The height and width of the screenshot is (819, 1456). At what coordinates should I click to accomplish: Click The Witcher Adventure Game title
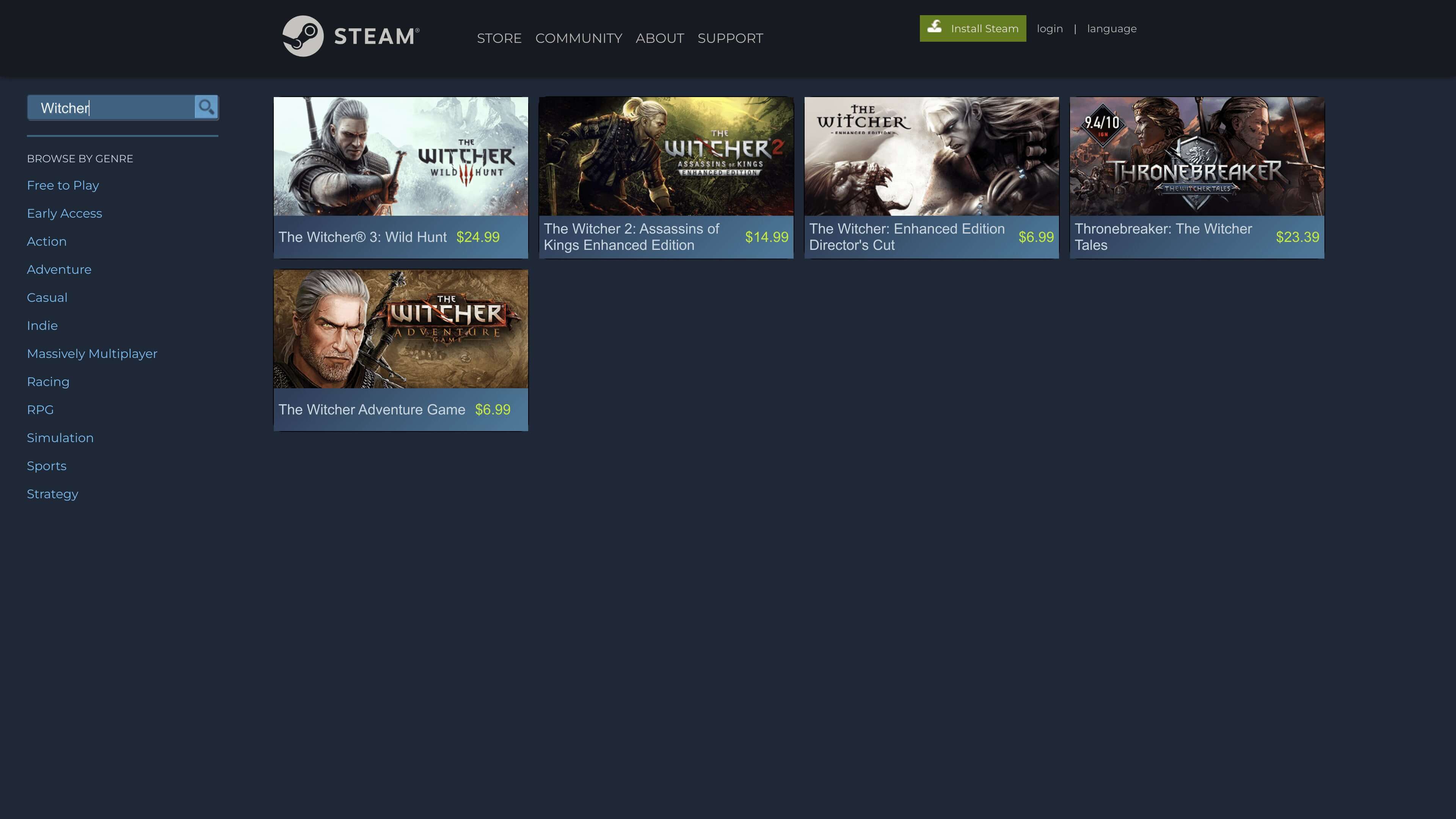pos(371,410)
